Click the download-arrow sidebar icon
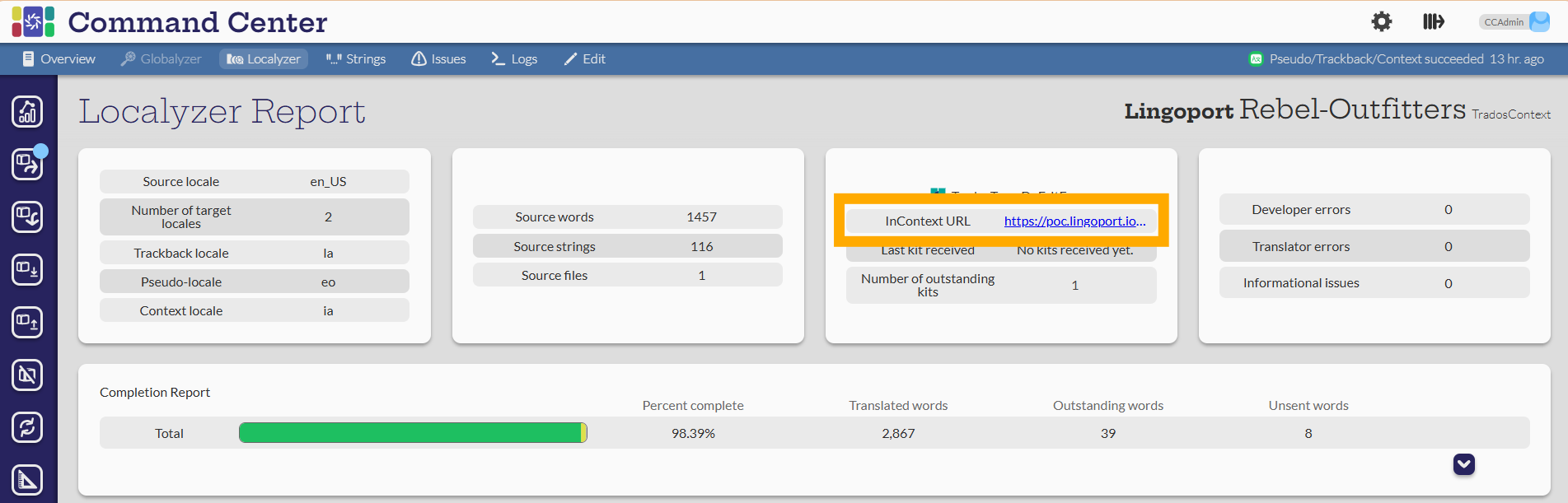The image size is (1568, 503). [x=27, y=270]
